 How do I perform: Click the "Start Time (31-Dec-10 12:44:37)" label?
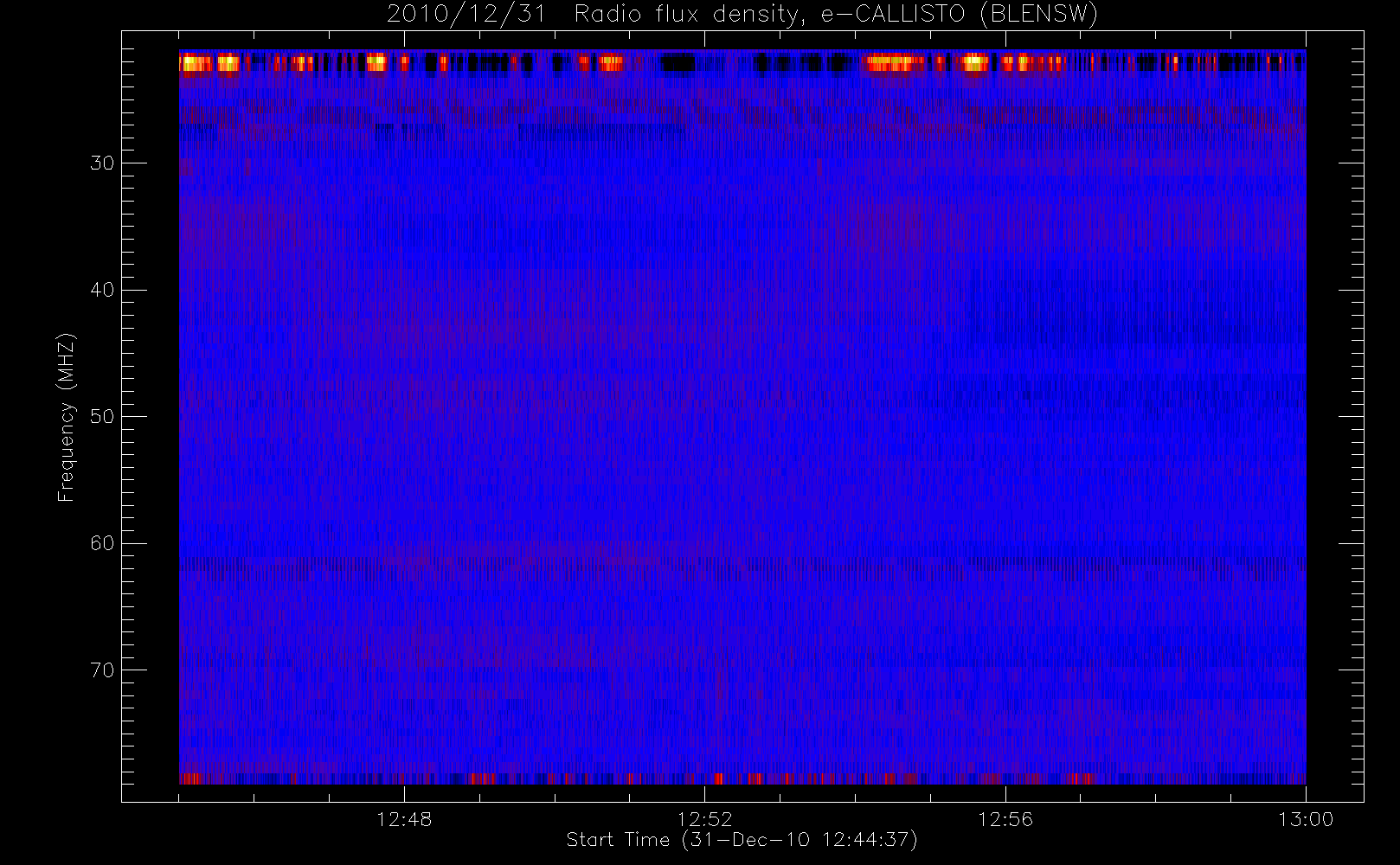click(742, 840)
